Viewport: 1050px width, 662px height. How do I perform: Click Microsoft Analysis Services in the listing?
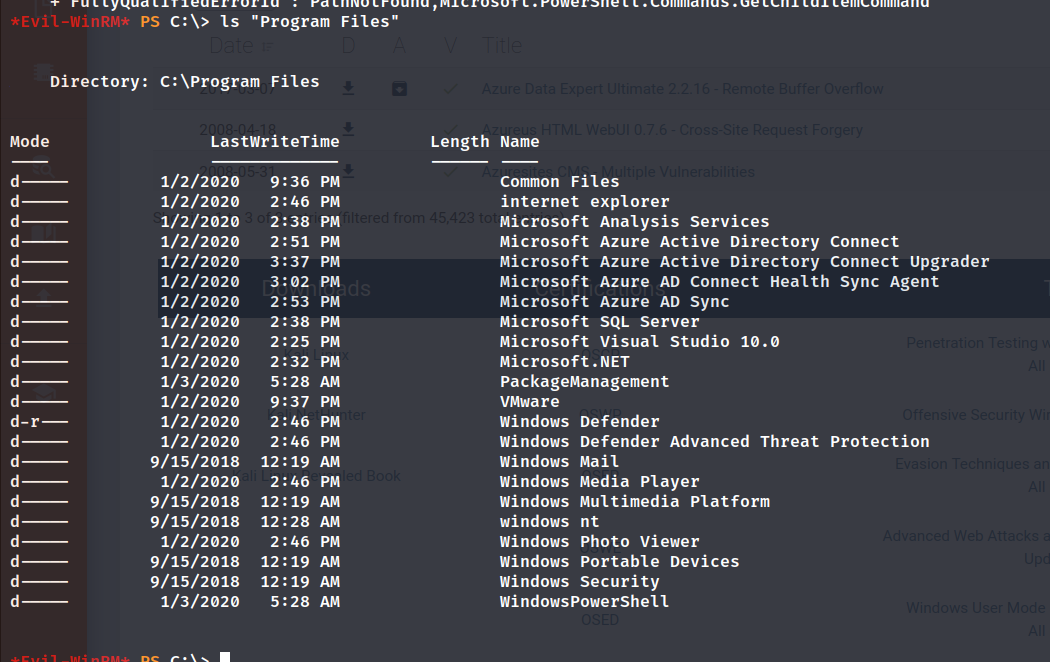(x=634, y=222)
